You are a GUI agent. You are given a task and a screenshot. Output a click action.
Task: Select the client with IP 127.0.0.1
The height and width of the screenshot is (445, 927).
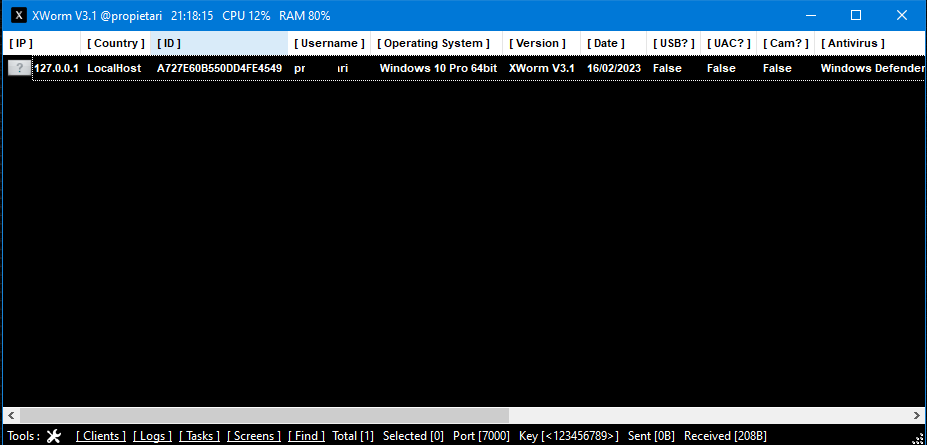pos(57,69)
